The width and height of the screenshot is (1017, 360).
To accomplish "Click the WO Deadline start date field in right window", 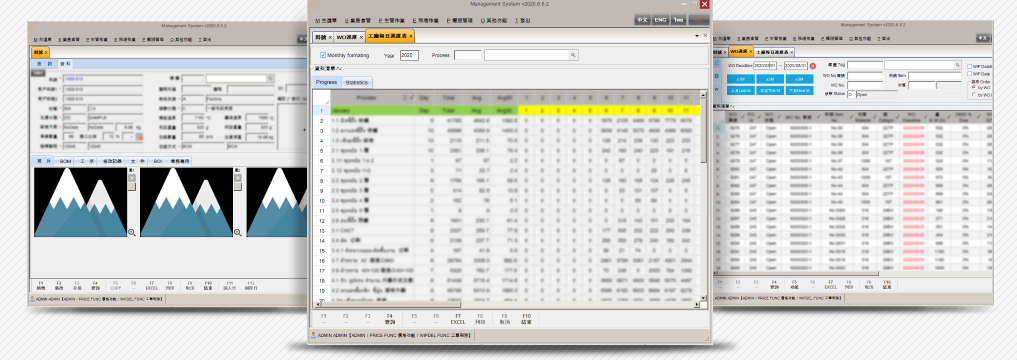I will click(x=764, y=66).
